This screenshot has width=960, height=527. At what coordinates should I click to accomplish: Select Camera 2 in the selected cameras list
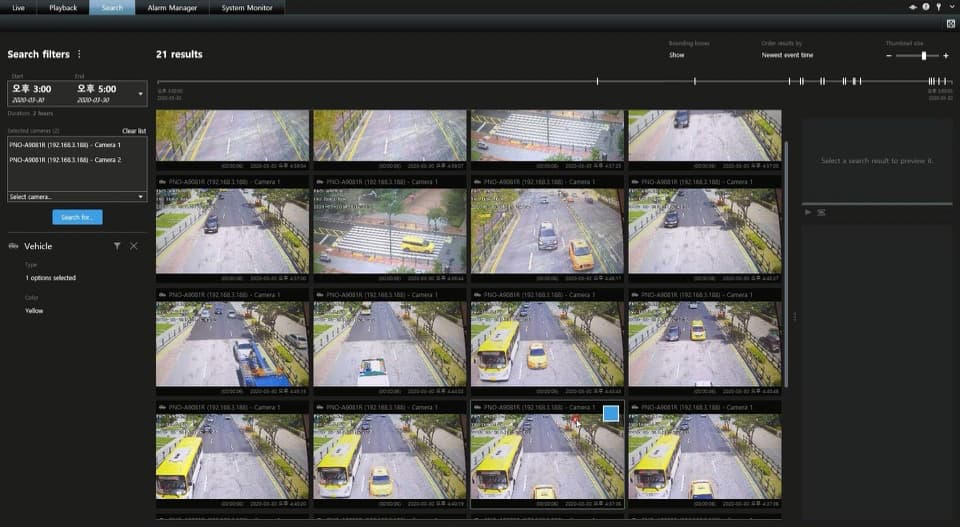point(65,160)
